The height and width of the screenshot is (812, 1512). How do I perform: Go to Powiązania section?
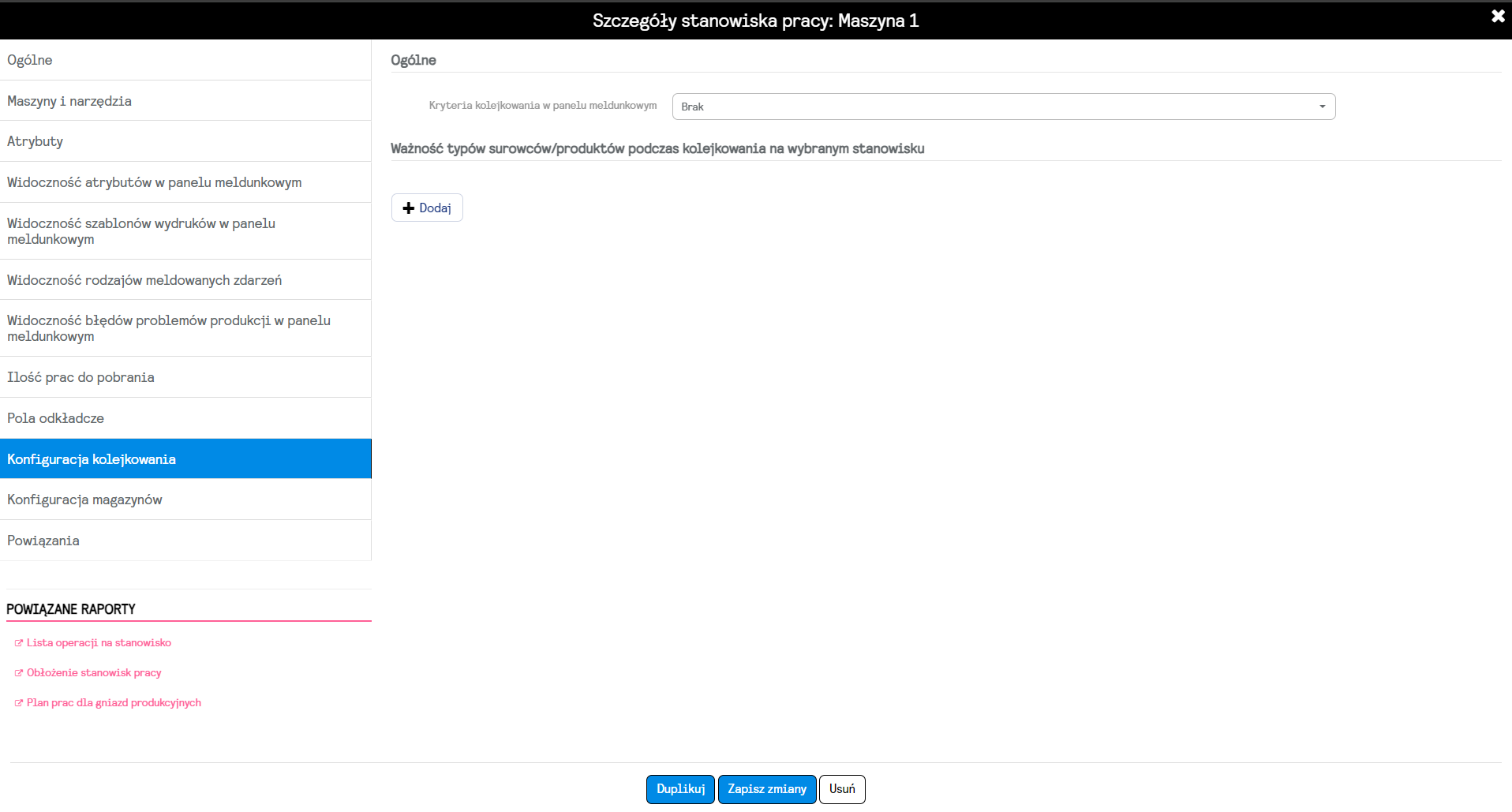185,541
